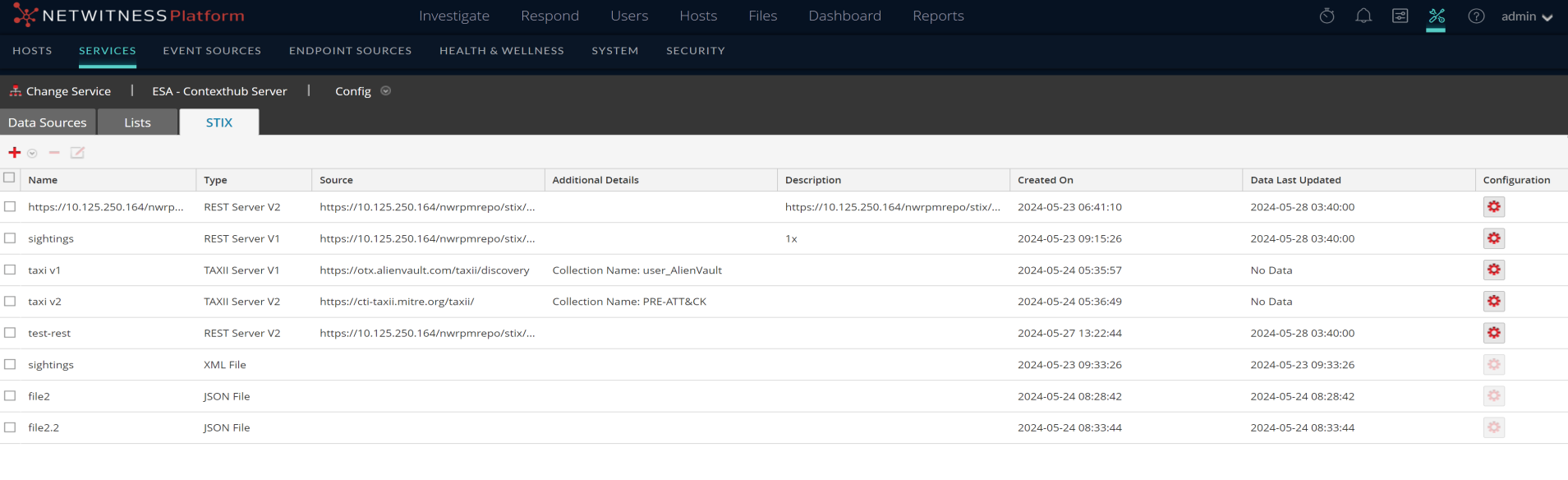
Task: Open the notifications bell icon
Action: pyautogui.click(x=1363, y=16)
